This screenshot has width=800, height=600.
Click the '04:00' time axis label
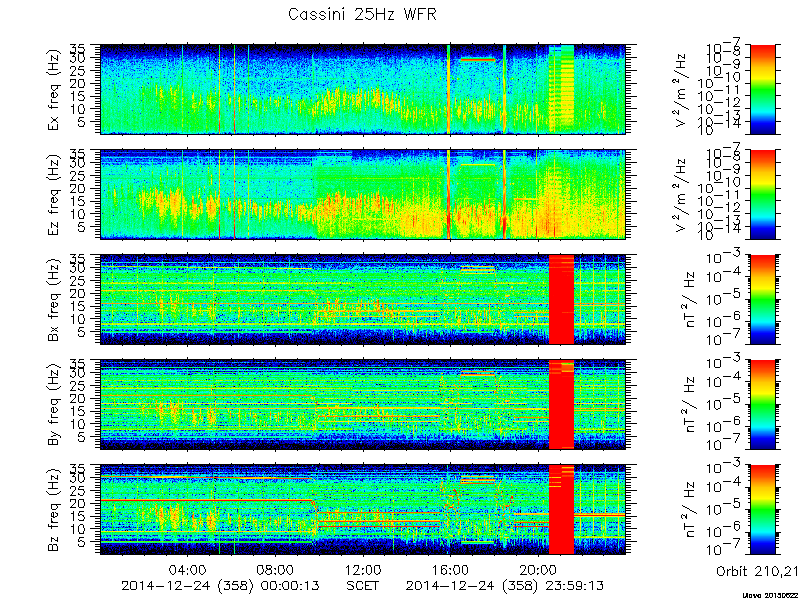[x=187, y=569]
